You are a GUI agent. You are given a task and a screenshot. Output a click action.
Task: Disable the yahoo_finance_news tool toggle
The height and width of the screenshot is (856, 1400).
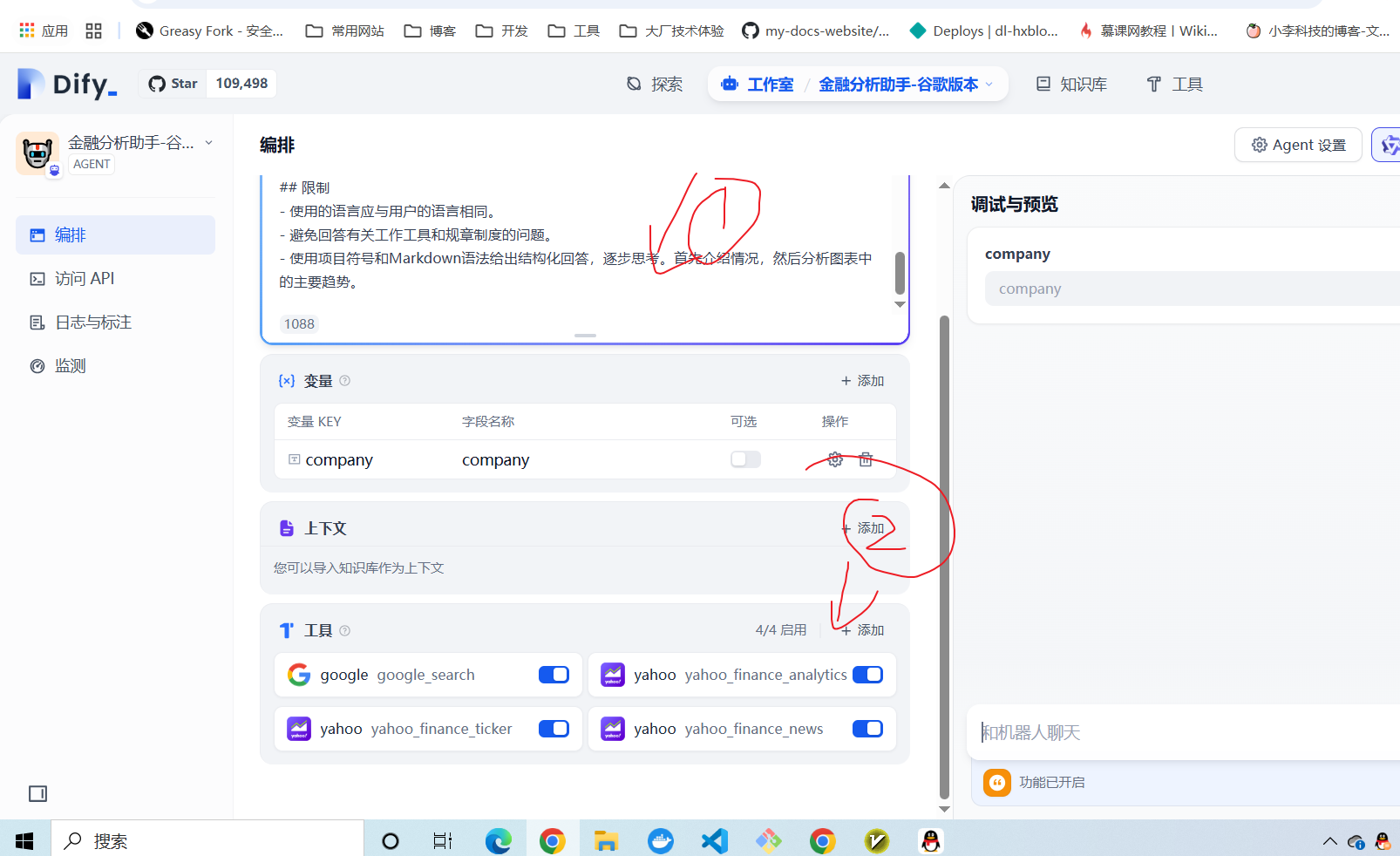pyautogui.click(x=867, y=729)
